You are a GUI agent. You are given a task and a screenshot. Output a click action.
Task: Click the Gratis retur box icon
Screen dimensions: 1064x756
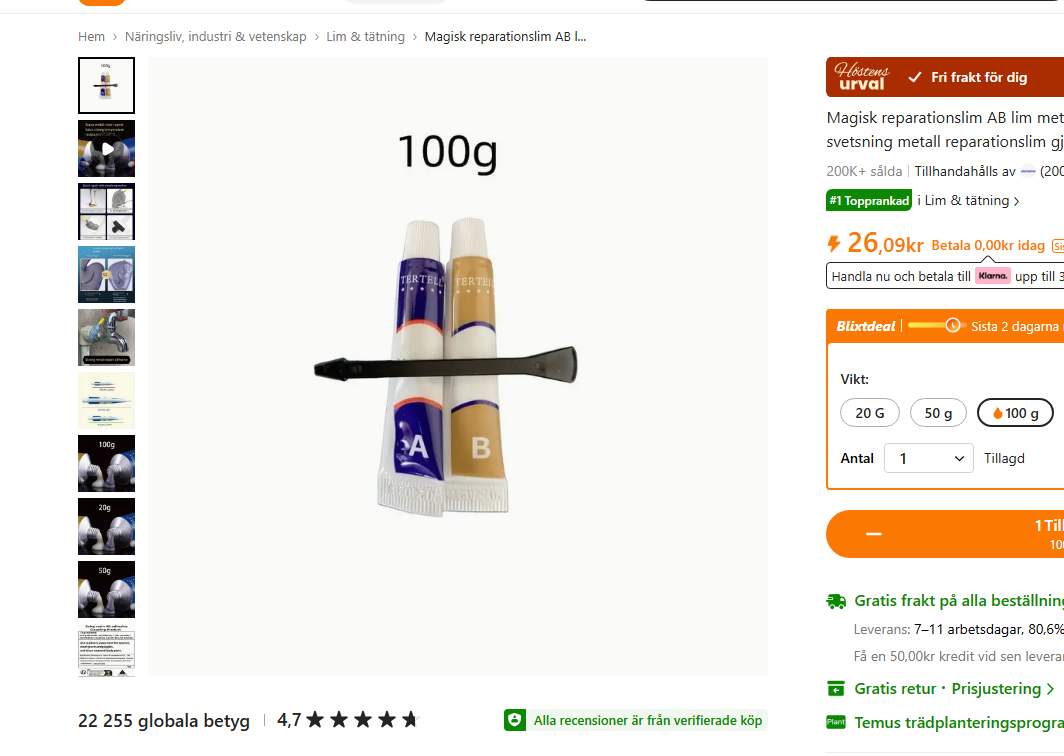(836, 689)
